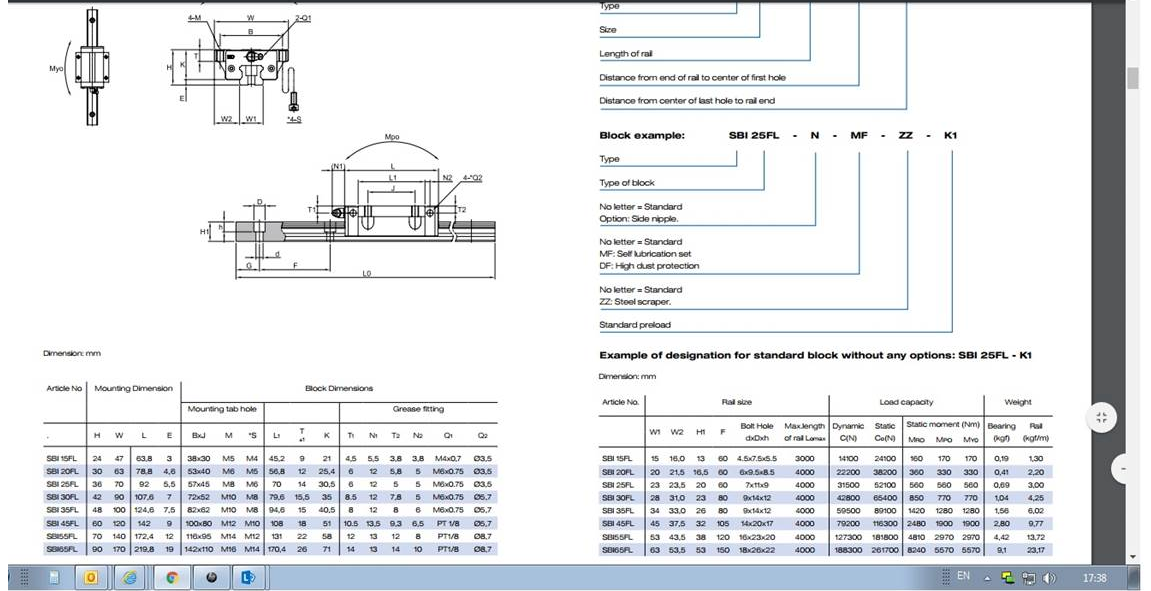Click the 'Weight' table header
This screenshot has width=1151, height=591.
pos(1017,402)
